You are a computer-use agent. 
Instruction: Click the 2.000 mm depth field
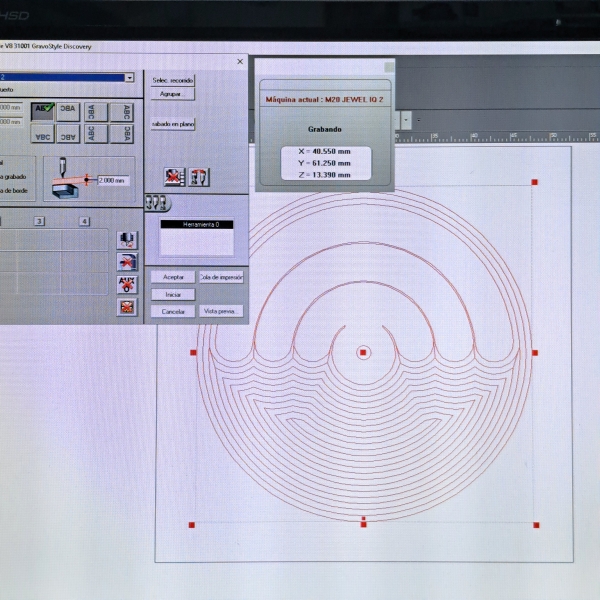112,180
